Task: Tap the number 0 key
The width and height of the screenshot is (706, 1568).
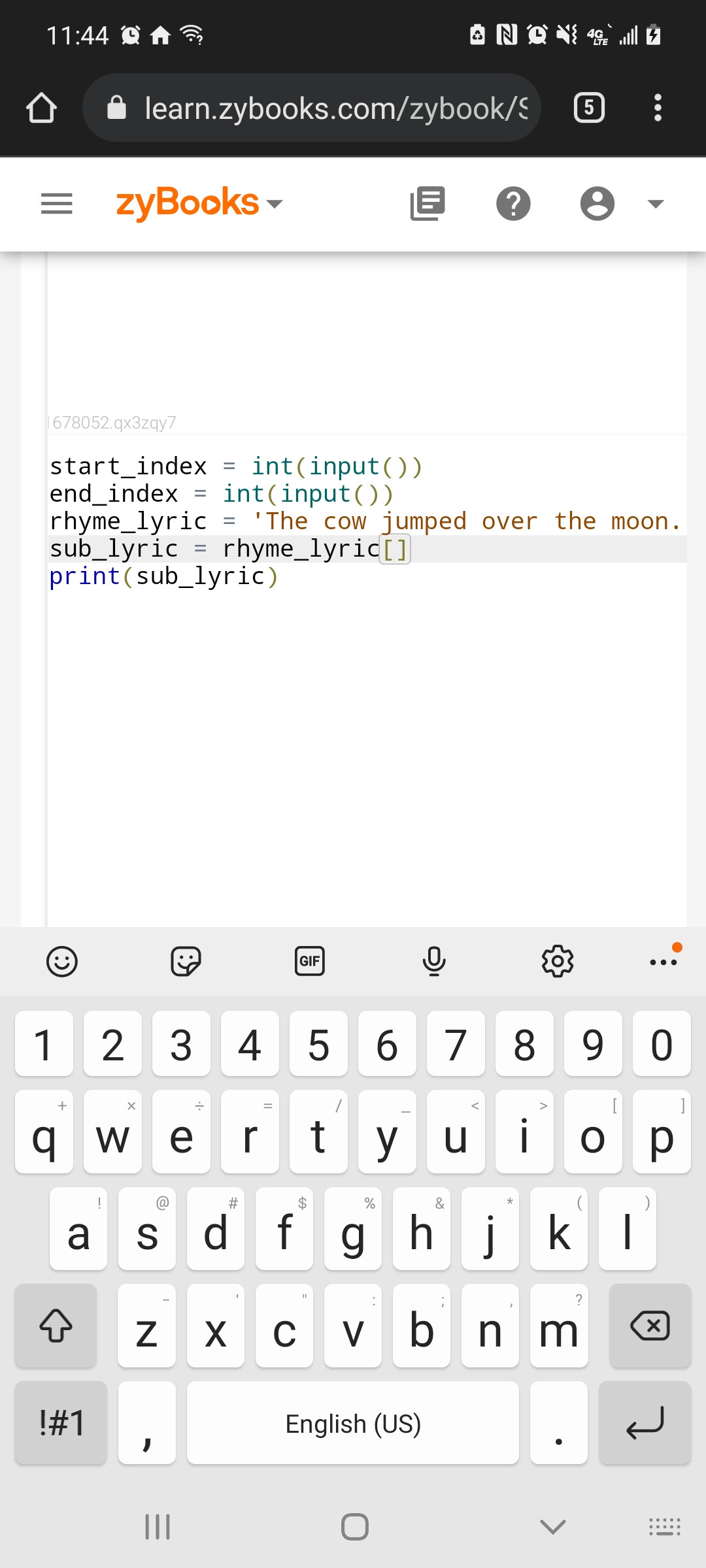Action: (x=662, y=1044)
